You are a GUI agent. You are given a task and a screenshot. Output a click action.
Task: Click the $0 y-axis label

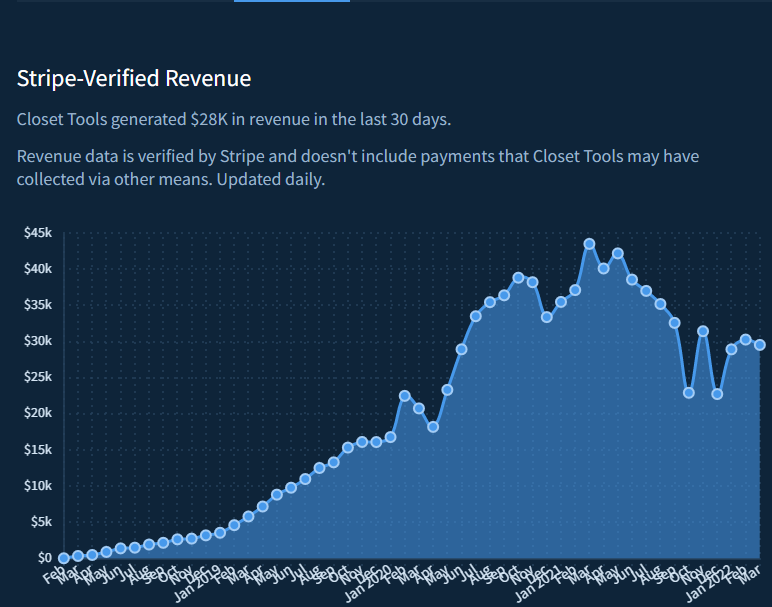pyautogui.click(x=44, y=557)
